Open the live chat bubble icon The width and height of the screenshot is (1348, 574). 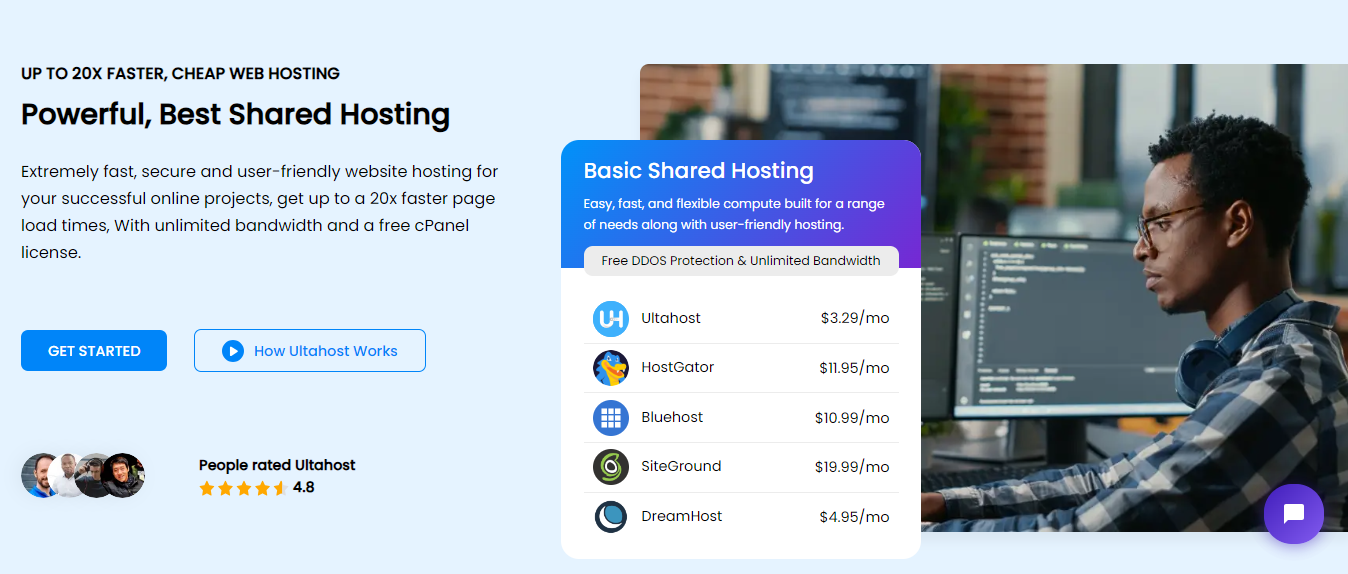tap(1293, 514)
